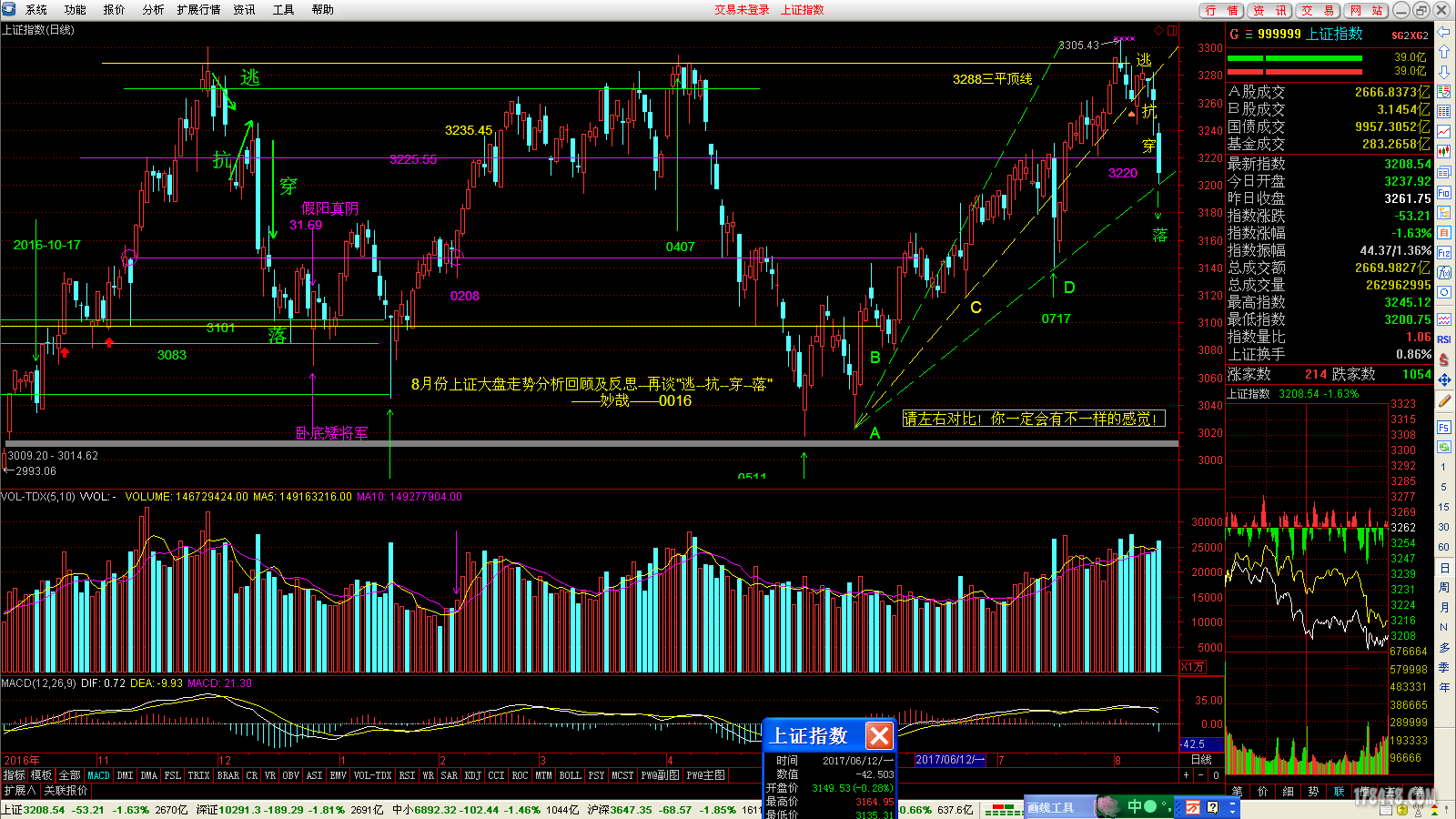Select the BOLL indicator tab

coord(570,775)
